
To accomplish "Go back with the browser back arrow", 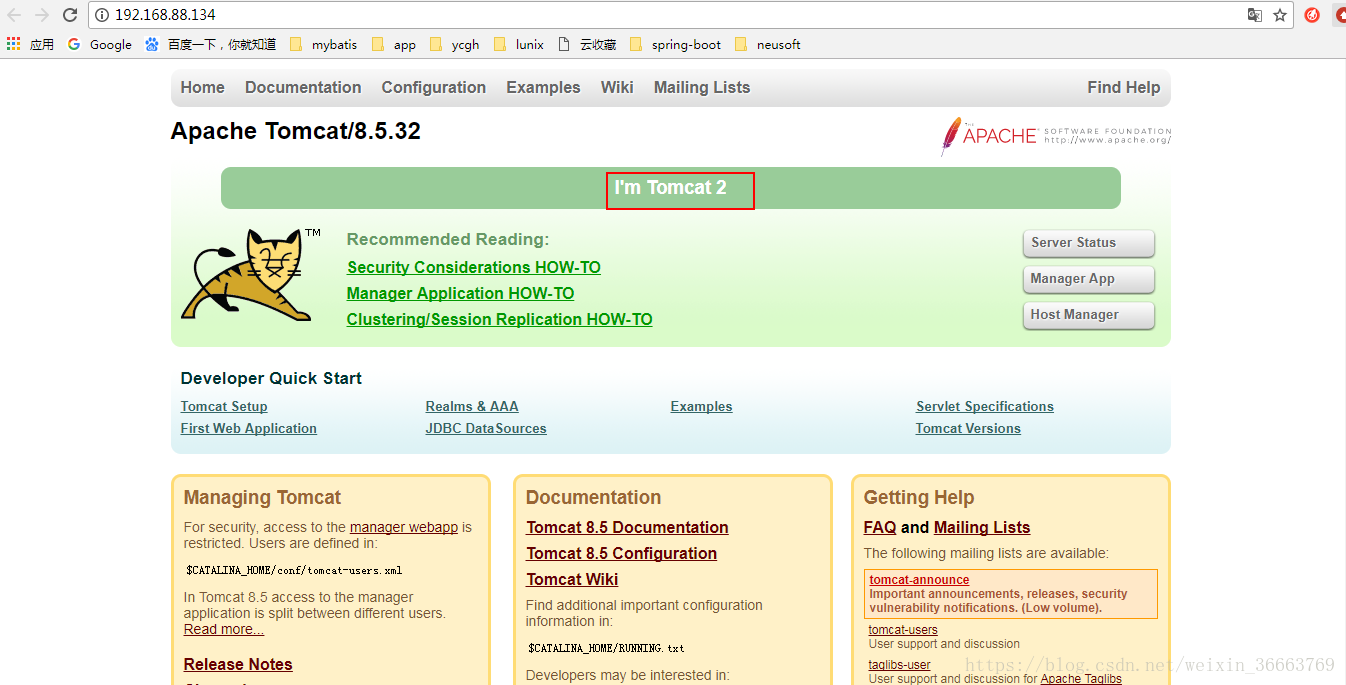I will pyautogui.click(x=14, y=15).
